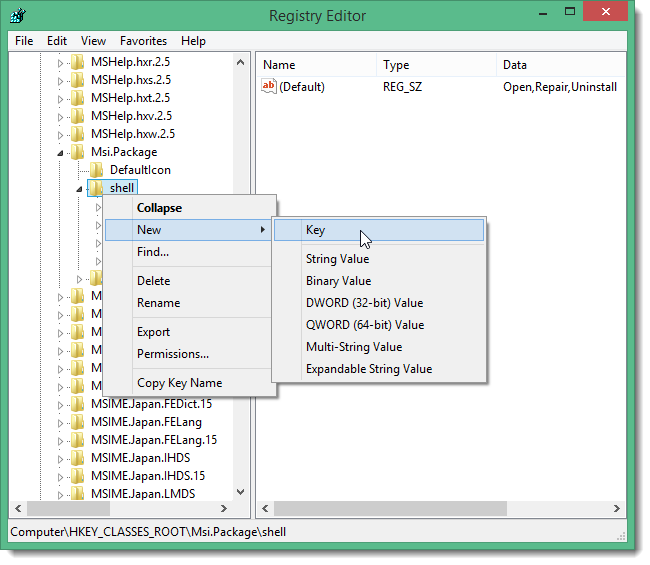
Task: Click folder icon of MSIME.Japan.FELang.15
Action: tap(77, 440)
